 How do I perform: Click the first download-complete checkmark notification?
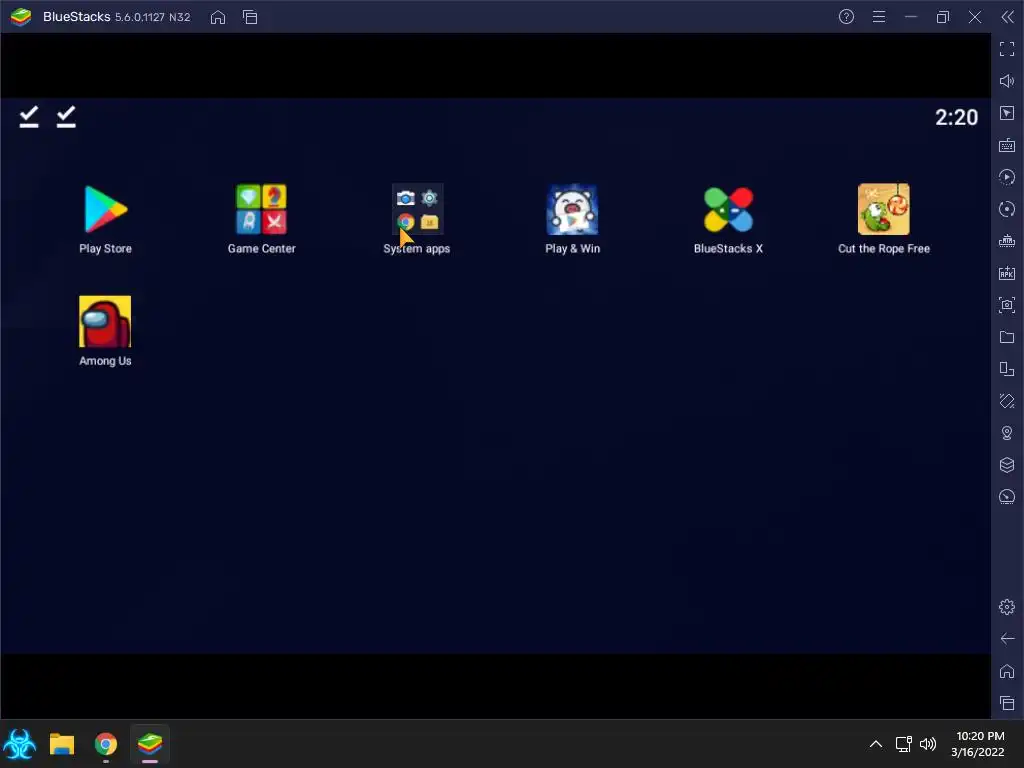point(29,117)
